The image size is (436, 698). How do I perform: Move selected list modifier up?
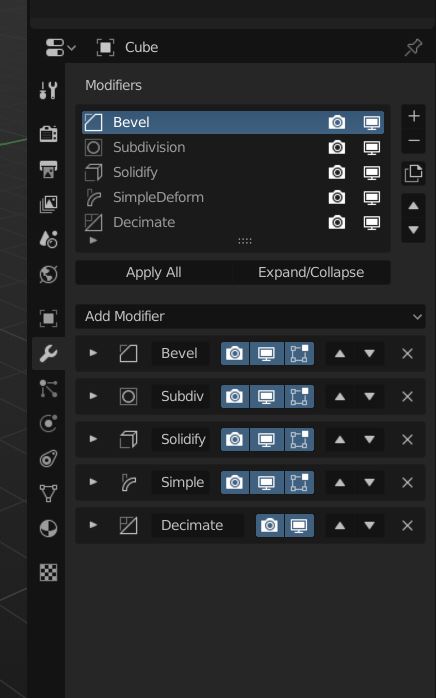(414, 206)
